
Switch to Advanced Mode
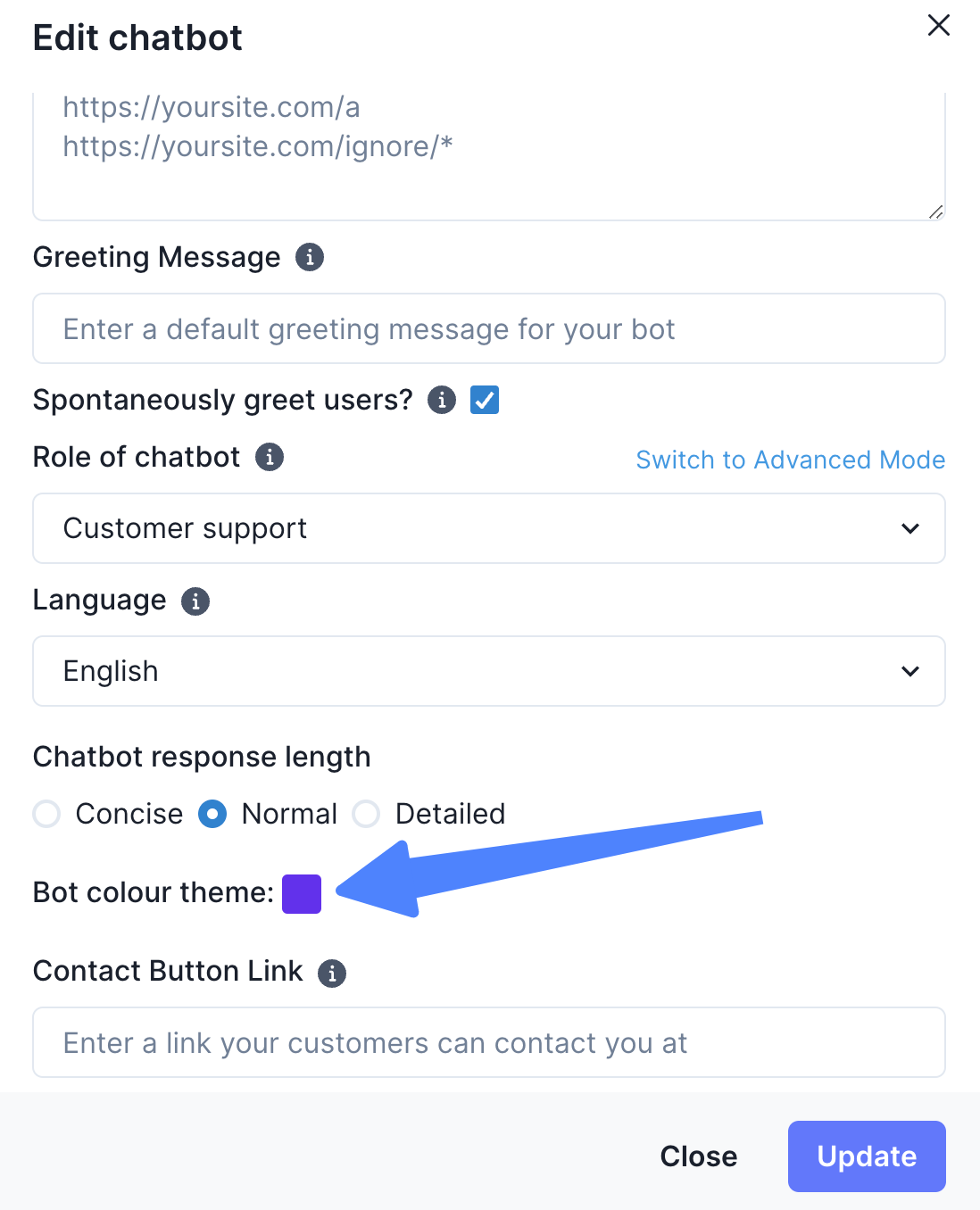click(x=790, y=460)
